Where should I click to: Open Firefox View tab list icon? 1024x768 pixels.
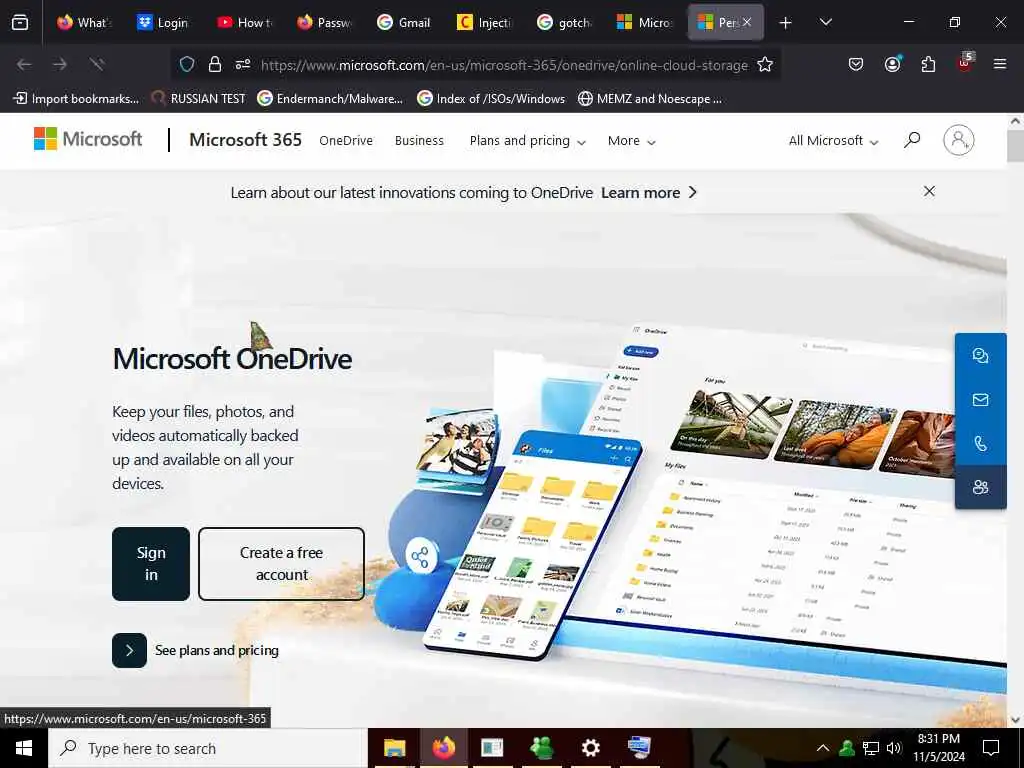[x=20, y=23]
